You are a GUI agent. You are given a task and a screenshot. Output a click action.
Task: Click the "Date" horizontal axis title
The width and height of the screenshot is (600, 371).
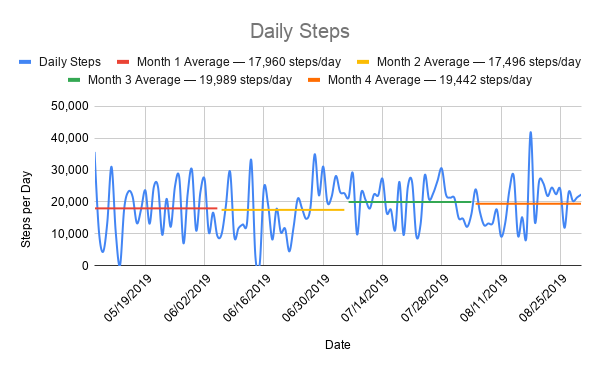pyautogui.click(x=338, y=345)
